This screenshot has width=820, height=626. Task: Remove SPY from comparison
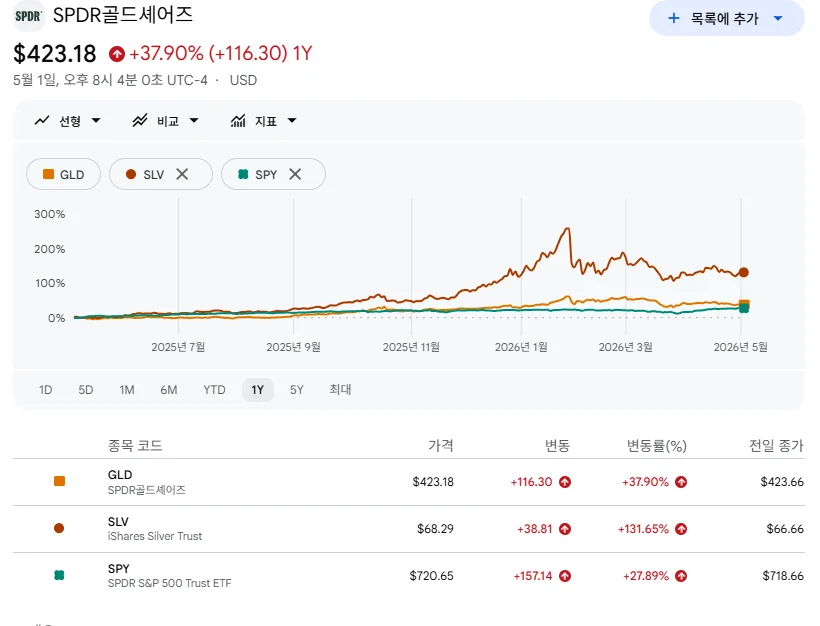[295, 174]
